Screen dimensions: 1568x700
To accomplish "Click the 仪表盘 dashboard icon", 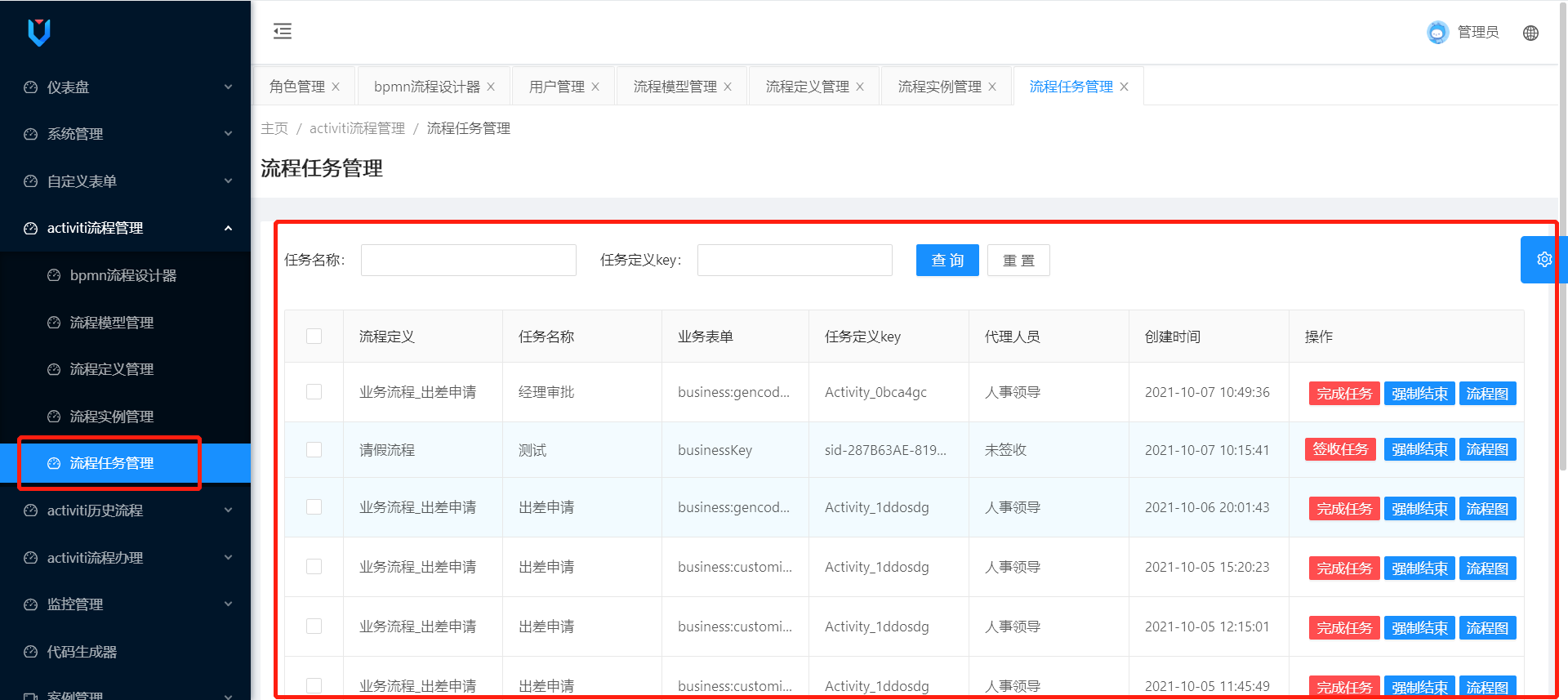I will (x=31, y=87).
